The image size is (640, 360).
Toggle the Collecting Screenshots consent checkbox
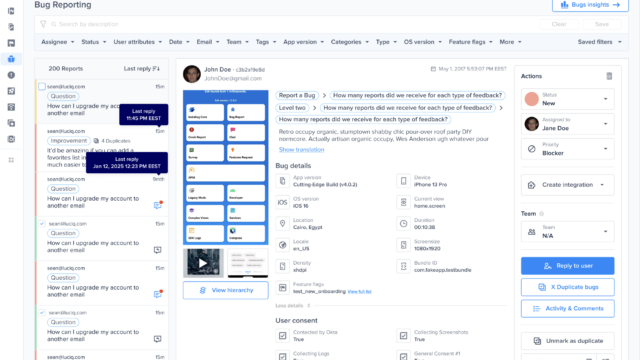[x=403, y=336]
